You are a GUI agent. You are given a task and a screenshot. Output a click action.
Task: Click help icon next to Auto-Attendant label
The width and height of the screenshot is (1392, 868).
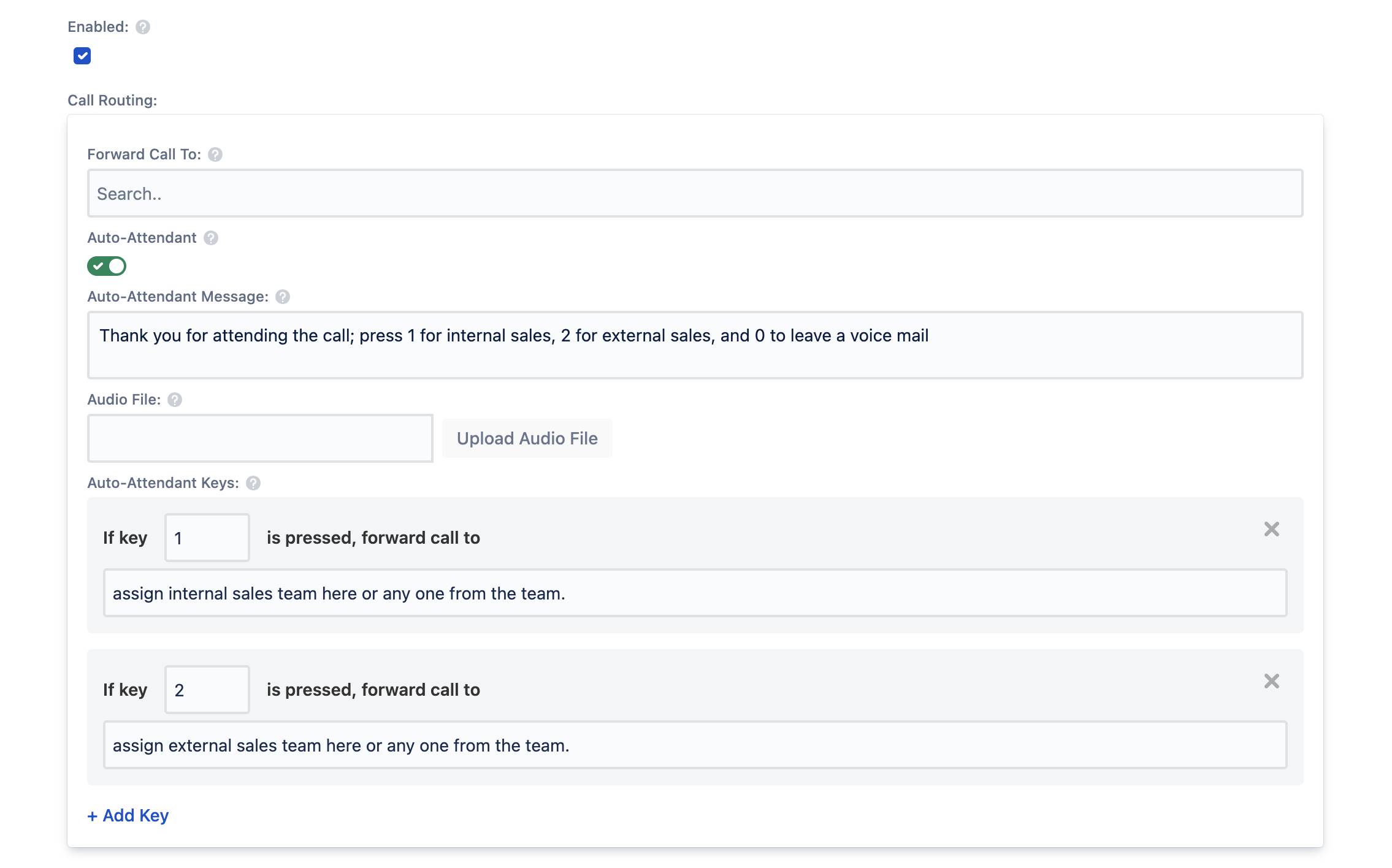coord(211,238)
